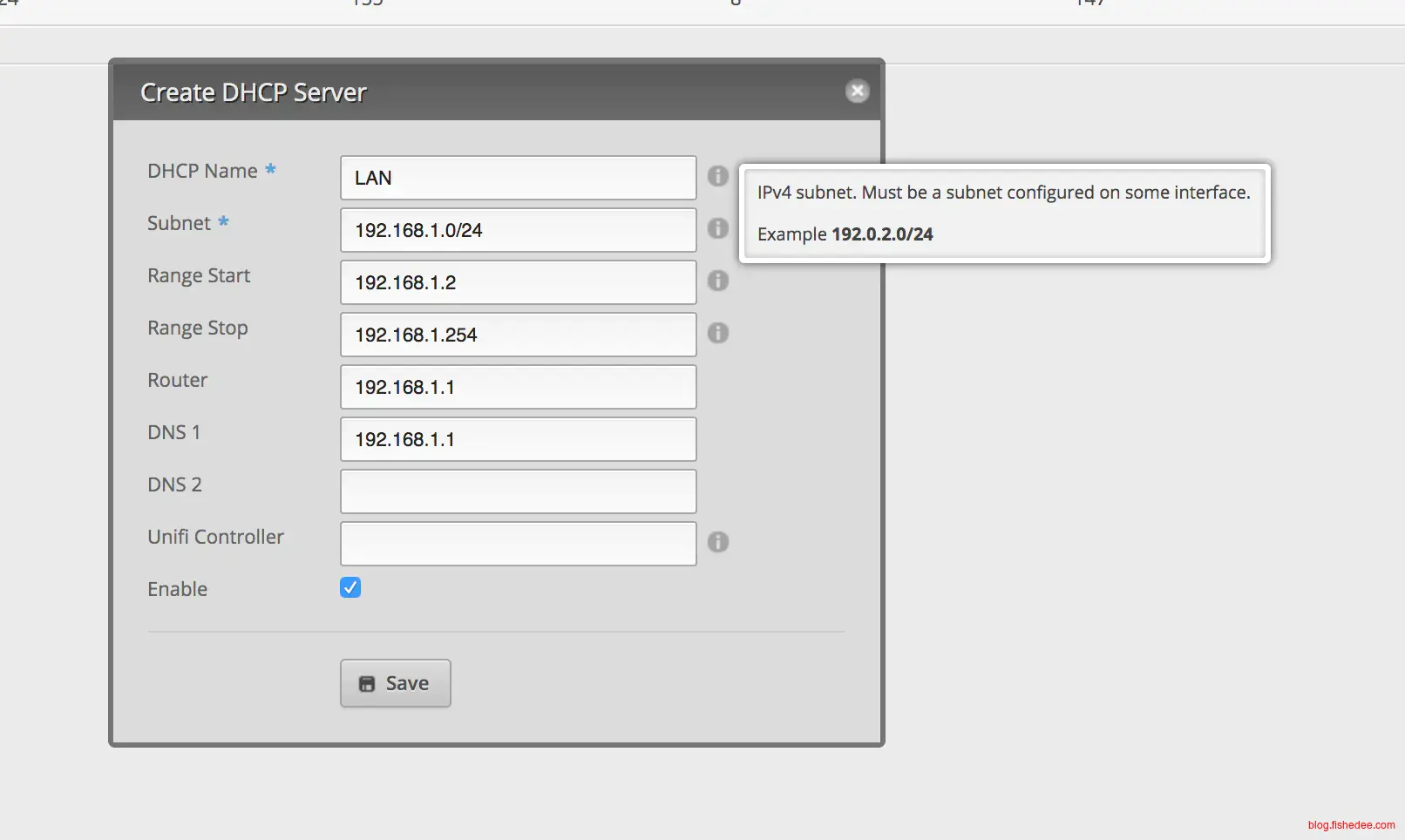Show help for the Range Stop field
The image size is (1405, 840).
click(x=717, y=333)
